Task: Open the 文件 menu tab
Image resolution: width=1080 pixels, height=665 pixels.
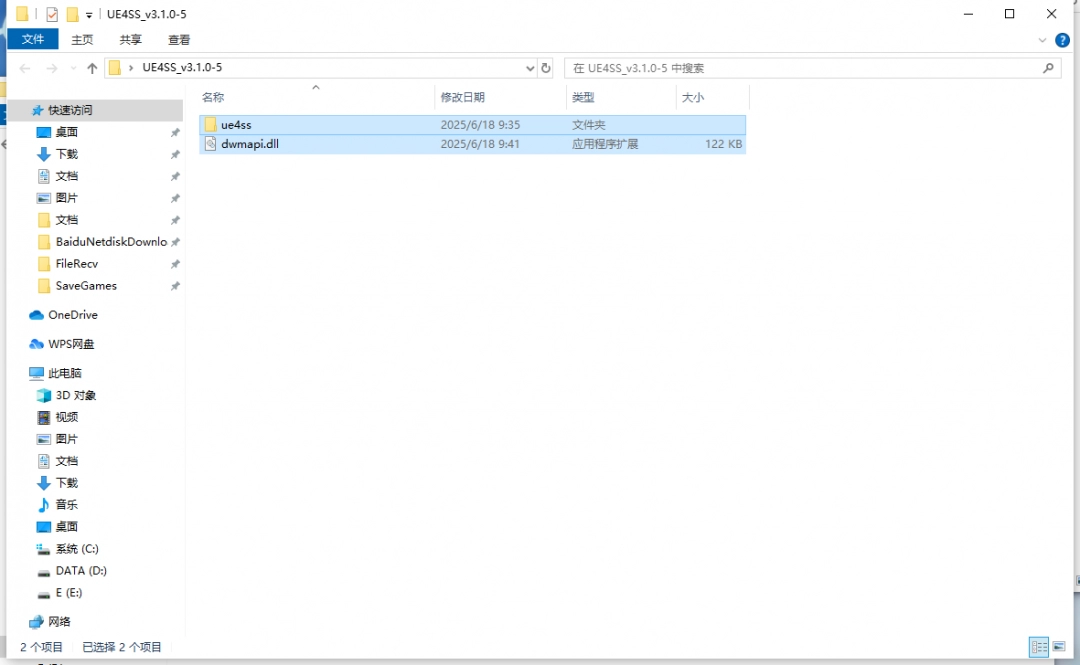Action: tap(33, 40)
